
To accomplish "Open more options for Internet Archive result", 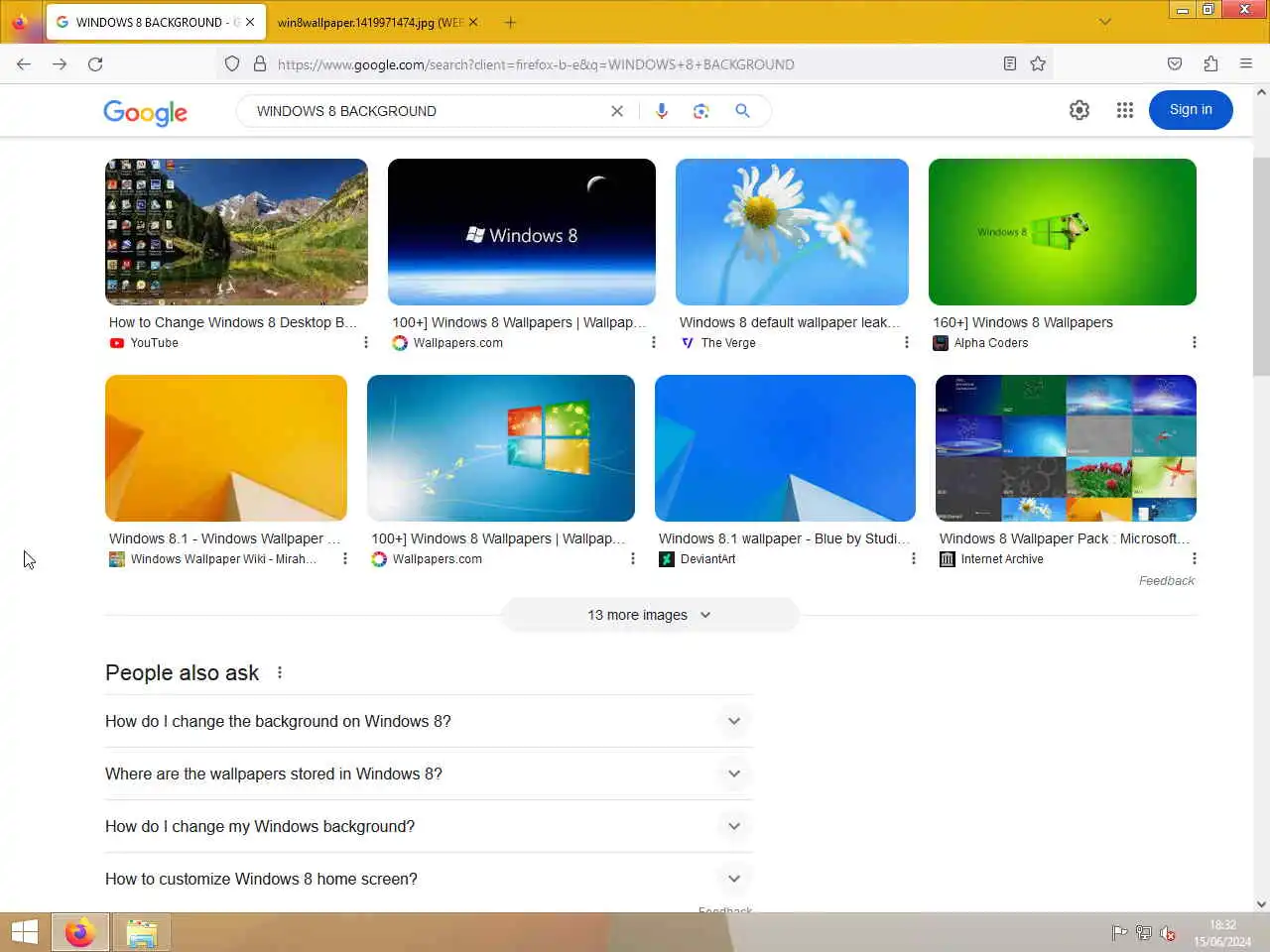I will click(x=1194, y=558).
